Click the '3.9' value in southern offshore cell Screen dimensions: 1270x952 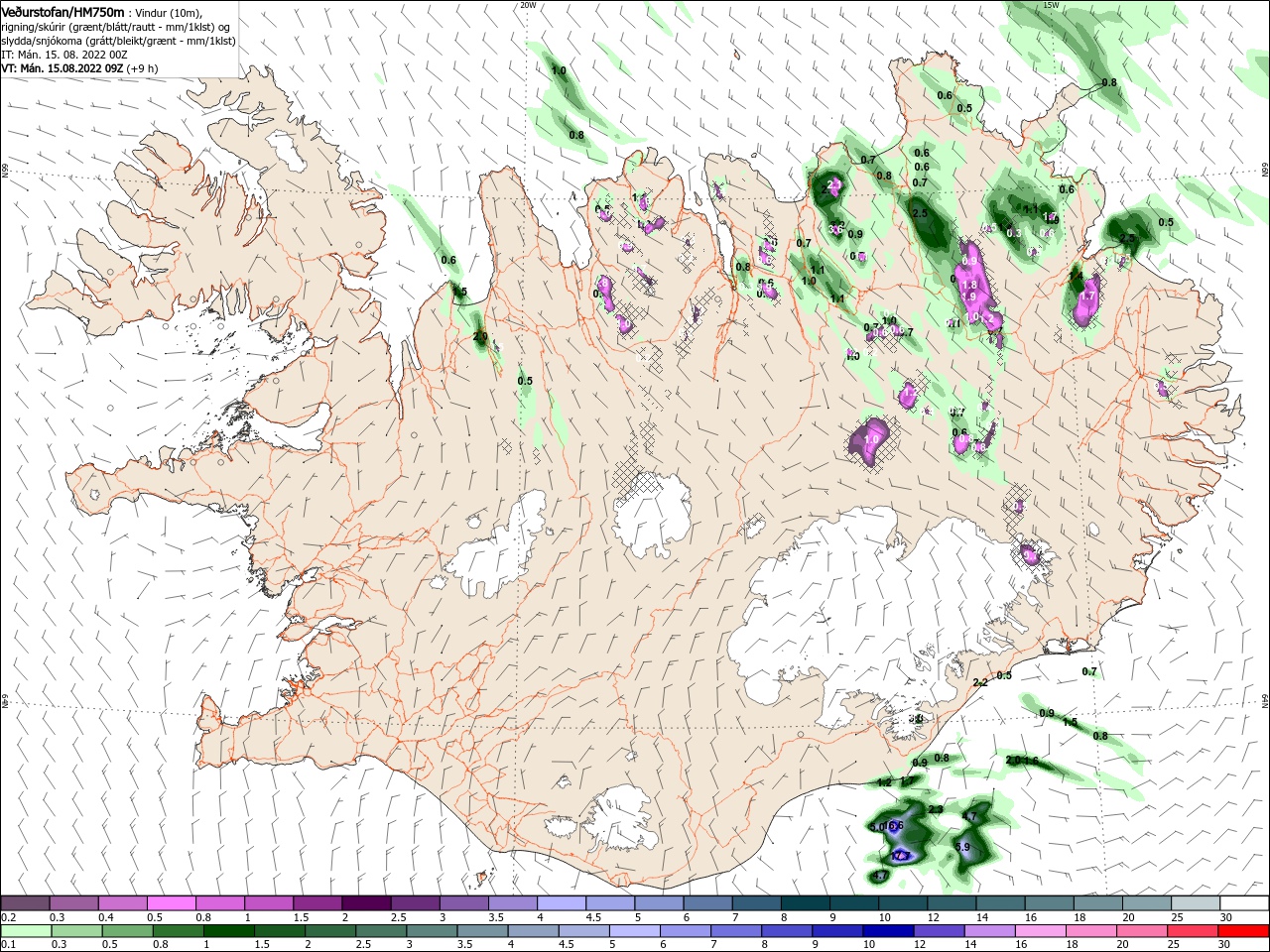pos(961,847)
